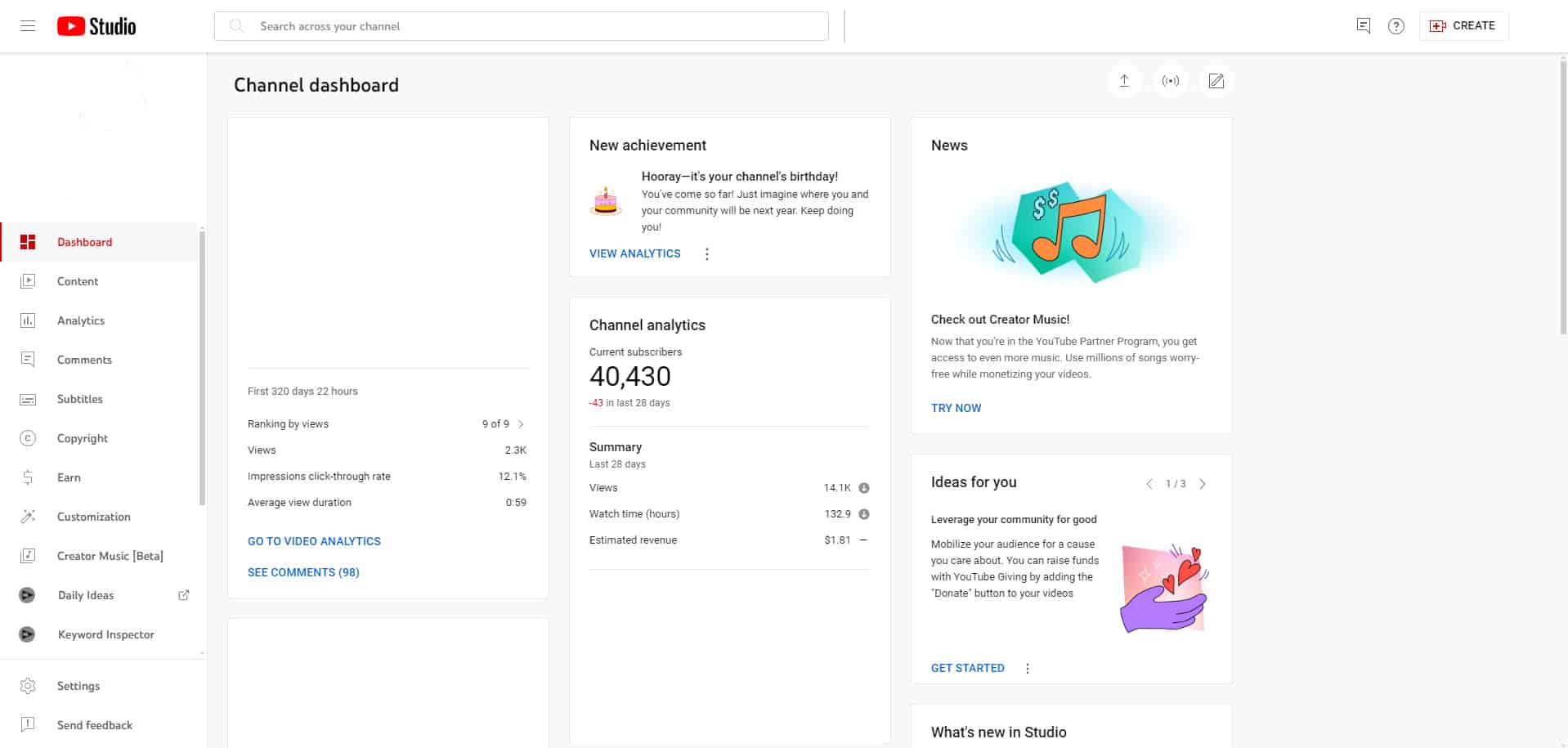Click the feedback notes icon in header
1568x748 pixels.
(x=1363, y=26)
